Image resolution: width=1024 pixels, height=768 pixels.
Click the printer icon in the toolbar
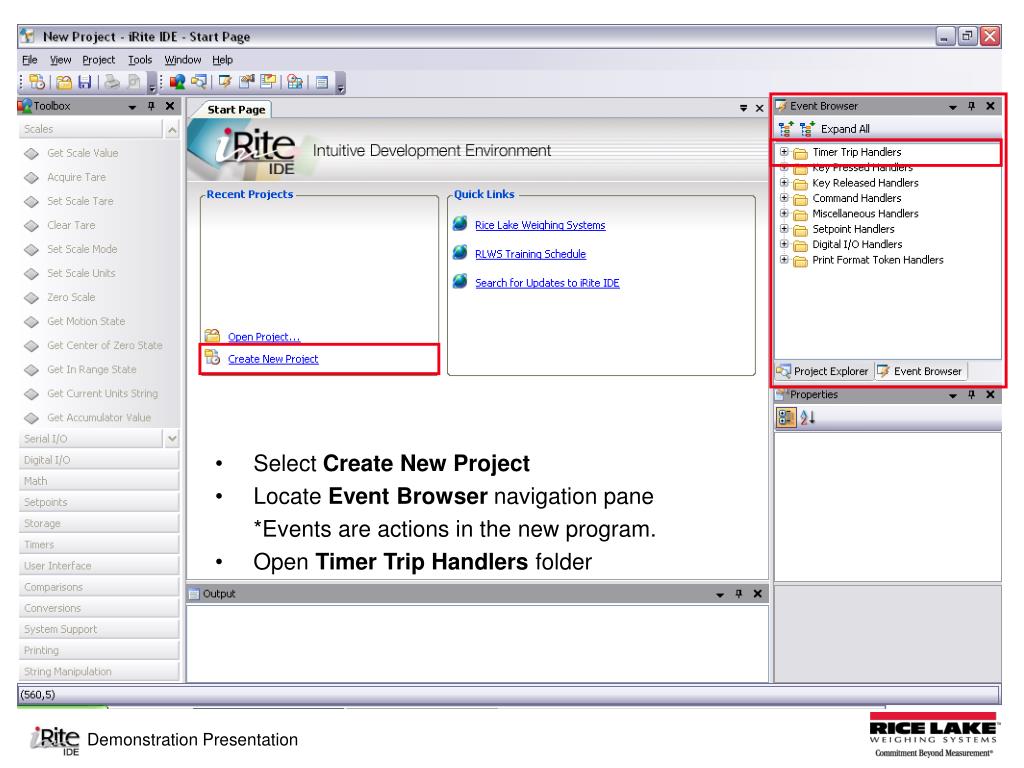[x=112, y=82]
